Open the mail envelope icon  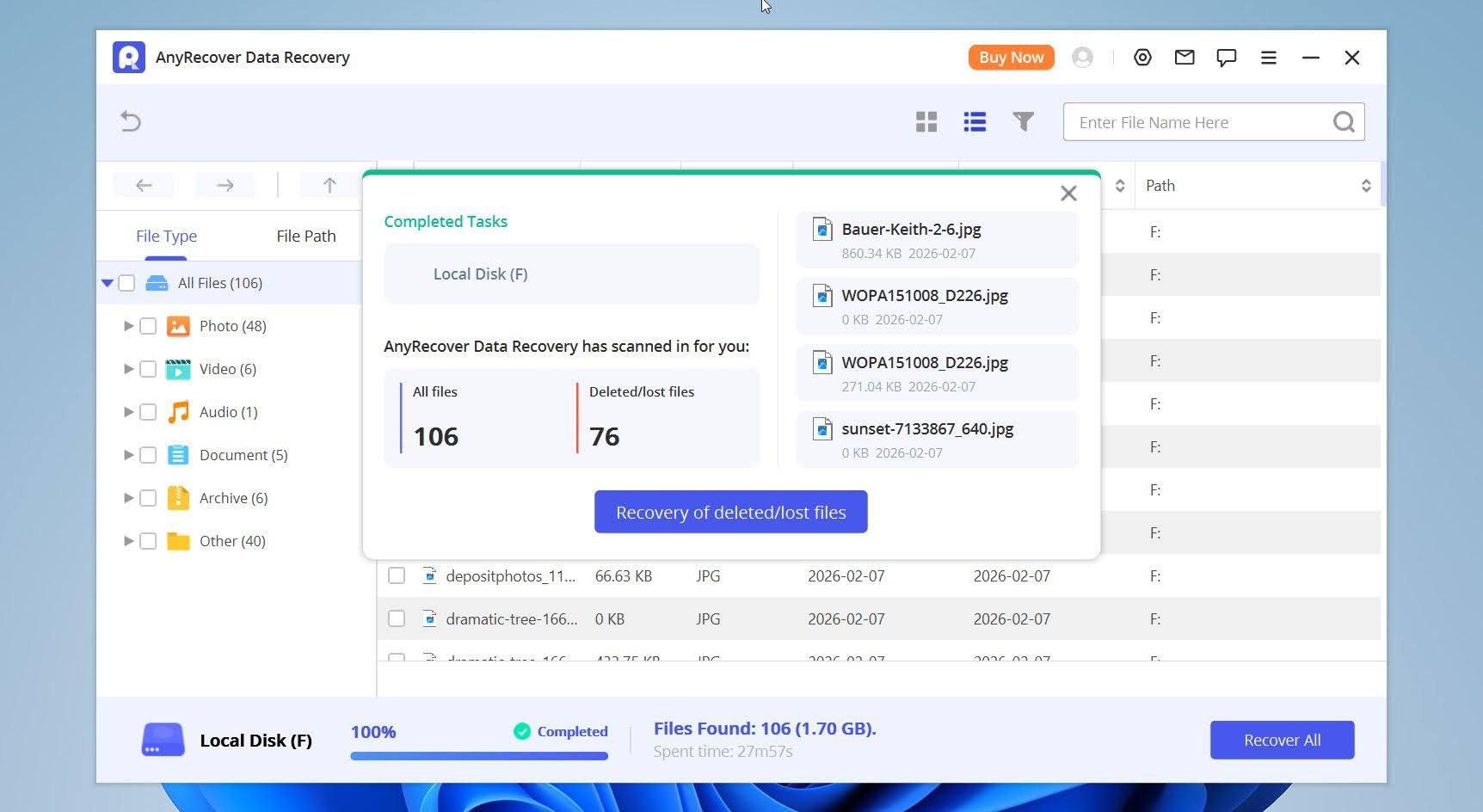point(1185,58)
